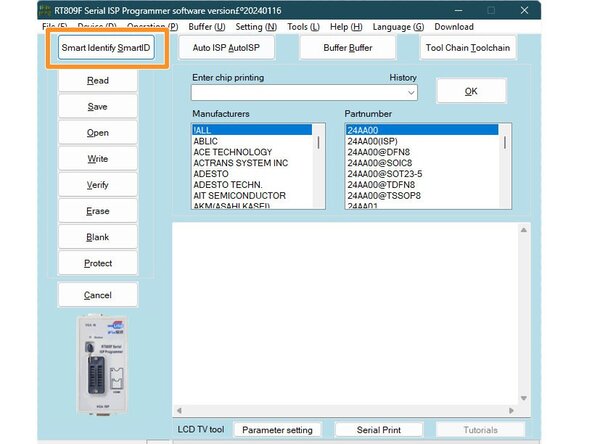Minimize the RT809F programmer window
Viewport: 592px width, 444px height.
tap(458, 11)
